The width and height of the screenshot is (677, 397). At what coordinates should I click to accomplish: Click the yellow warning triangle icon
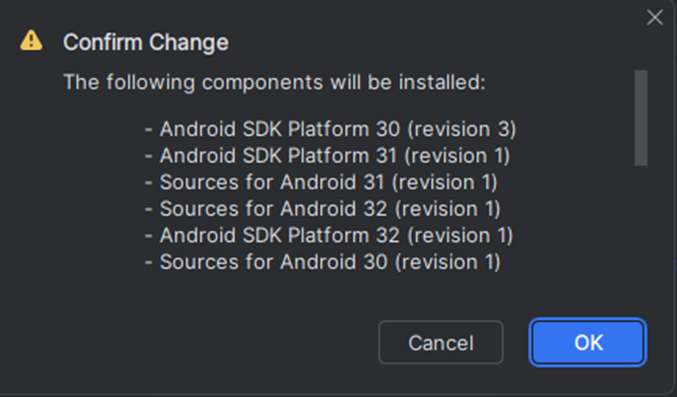[31, 41]
